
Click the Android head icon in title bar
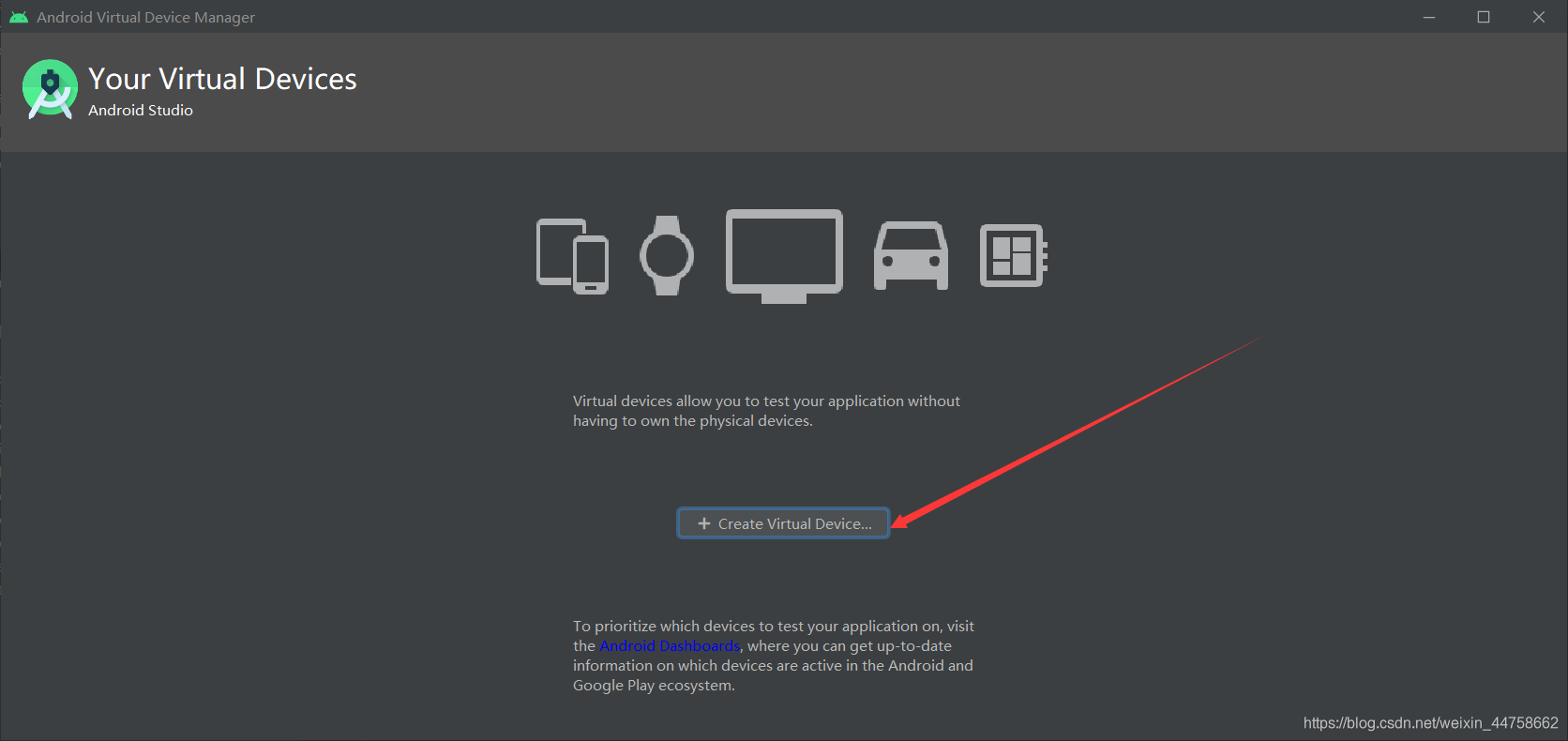click(18, 17)
